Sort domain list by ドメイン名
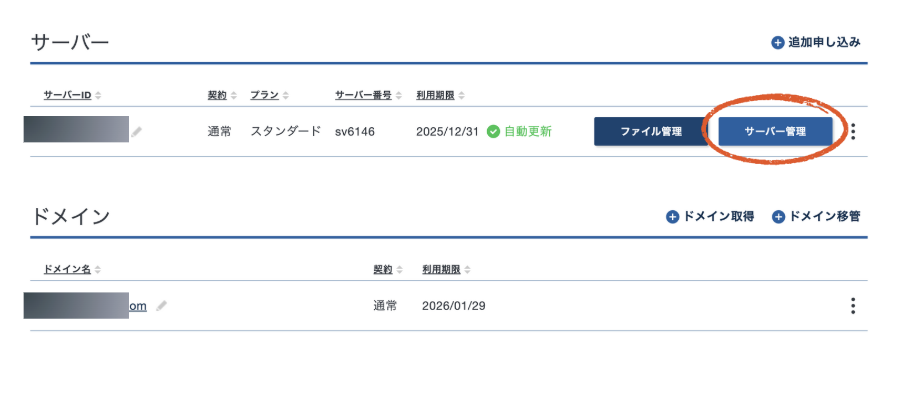 [67, 270]
